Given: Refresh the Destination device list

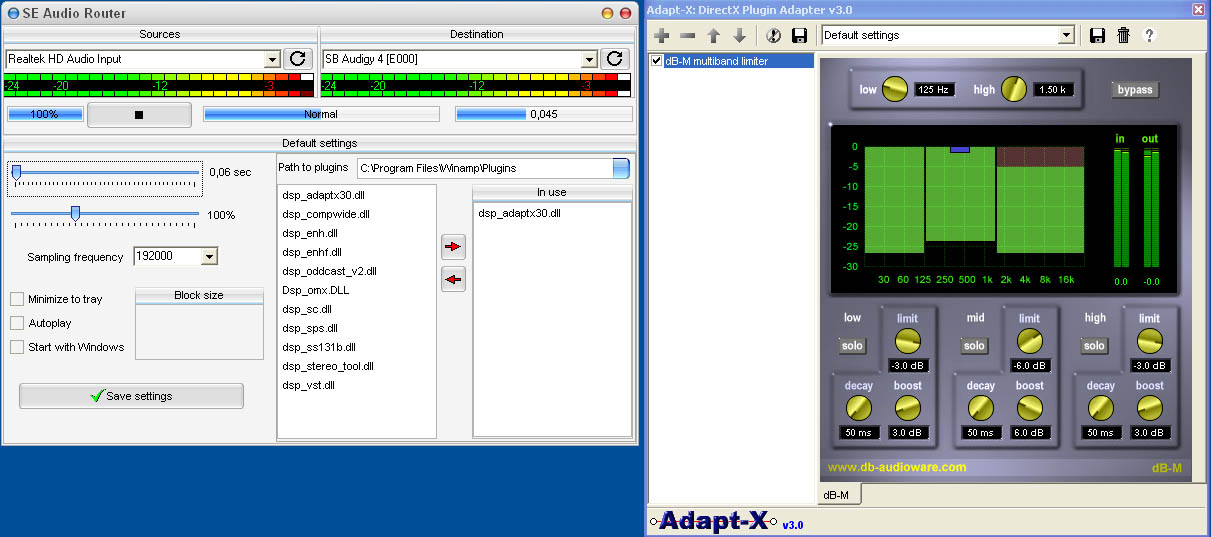Looking at the screenshot, I should coord(615,59).
